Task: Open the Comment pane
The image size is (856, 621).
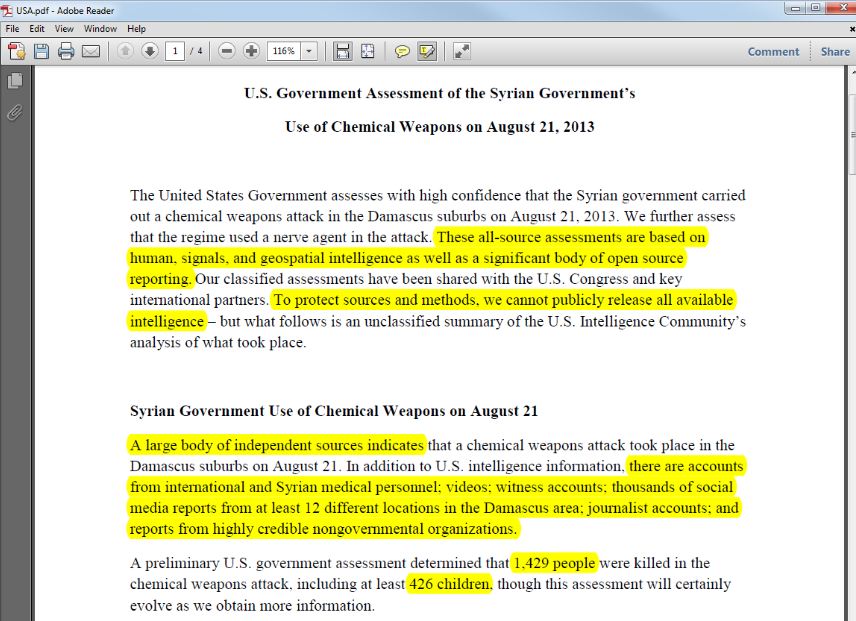Action: 773,51
